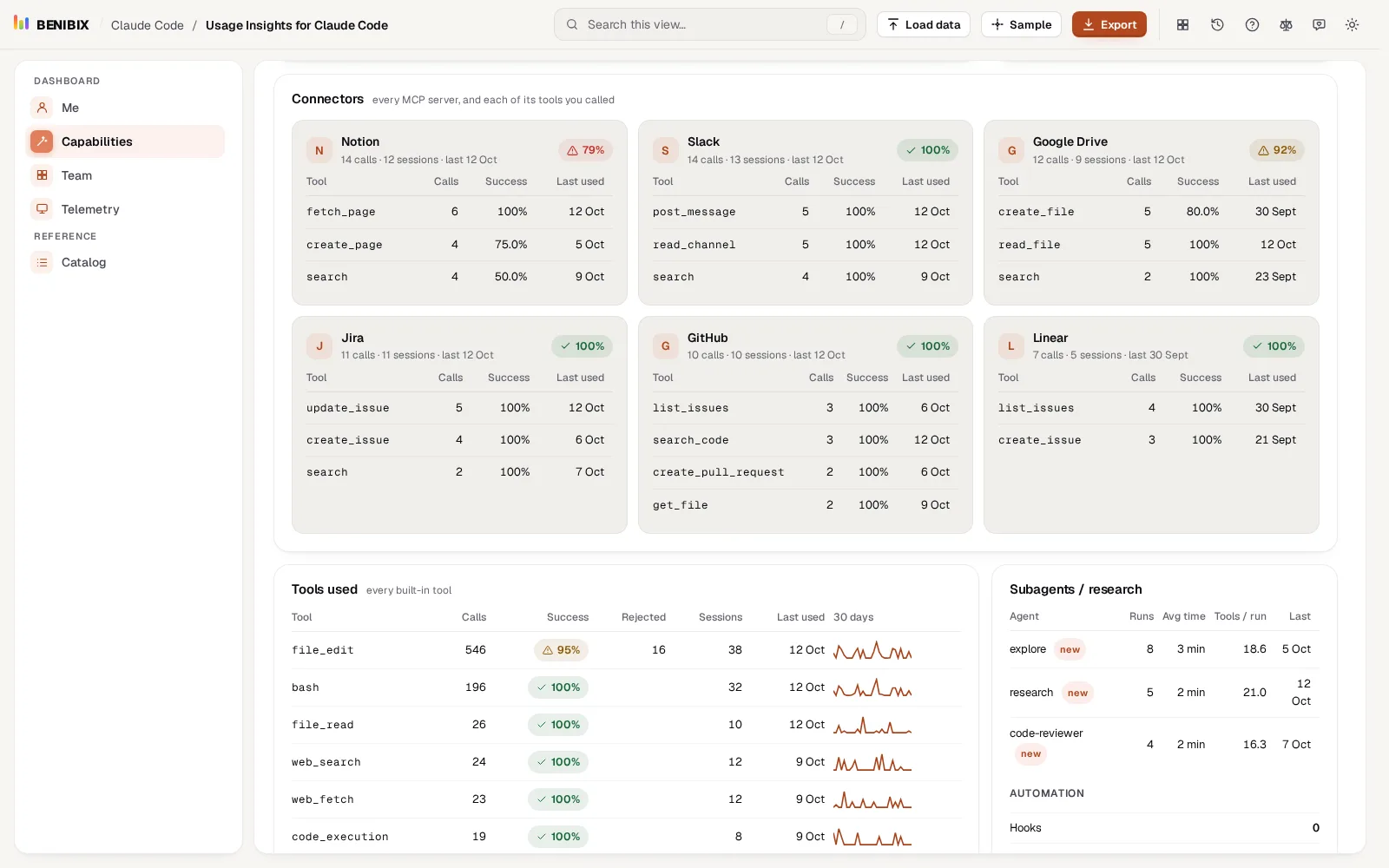This screenshot has width=1389, height=868.
Task: Click the Team icon in sidebar
Action: tap(42, 175)
